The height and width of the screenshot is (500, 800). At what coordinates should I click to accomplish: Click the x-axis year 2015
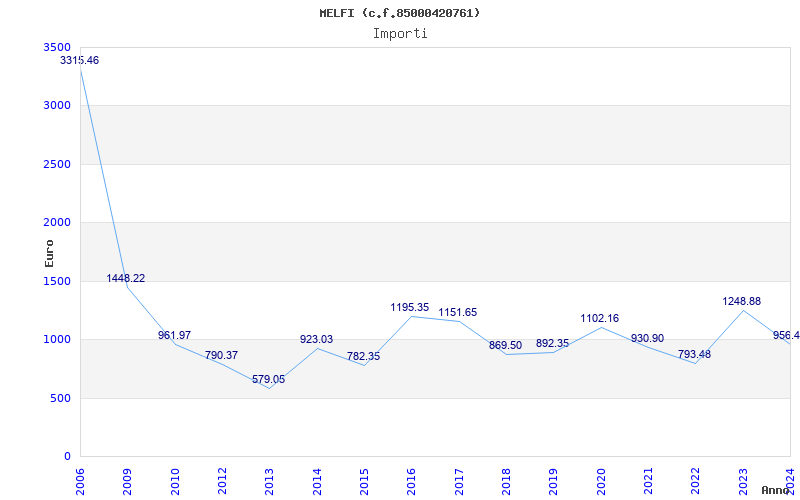tap(364, 481)
